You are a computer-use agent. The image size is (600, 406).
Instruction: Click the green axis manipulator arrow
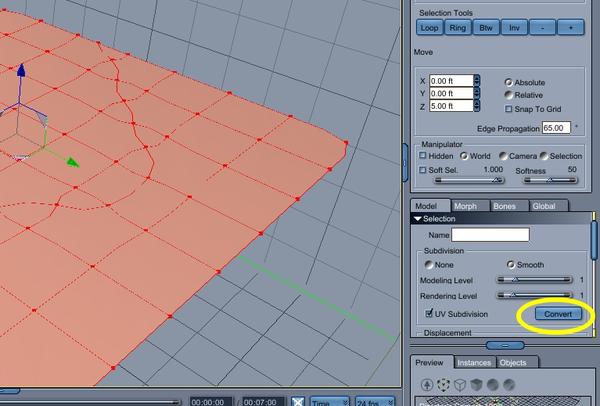(x=72, y=162)
